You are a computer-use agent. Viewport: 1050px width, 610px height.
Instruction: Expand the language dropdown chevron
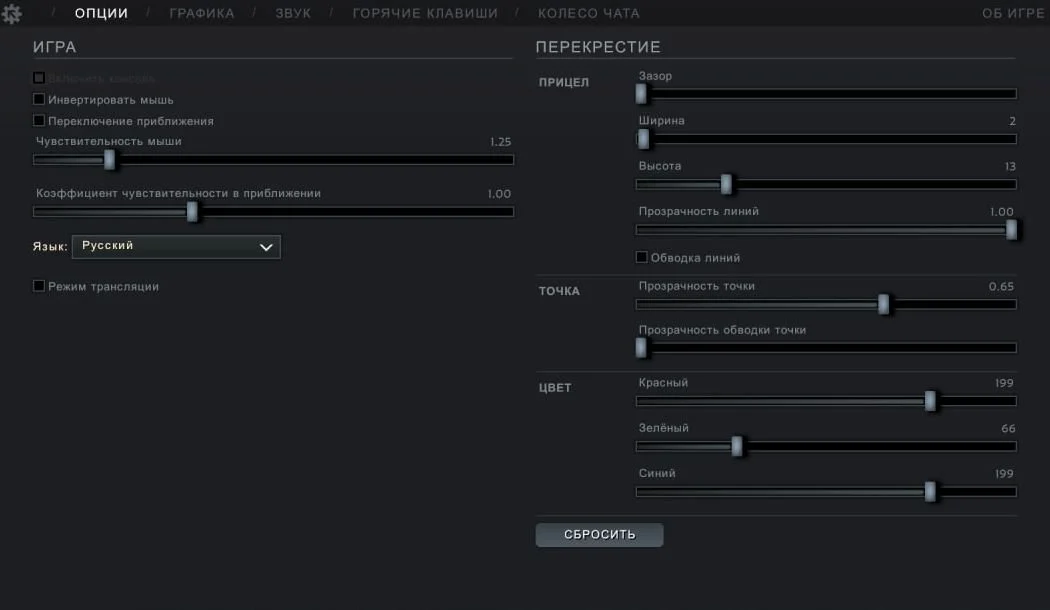(266, 247)
